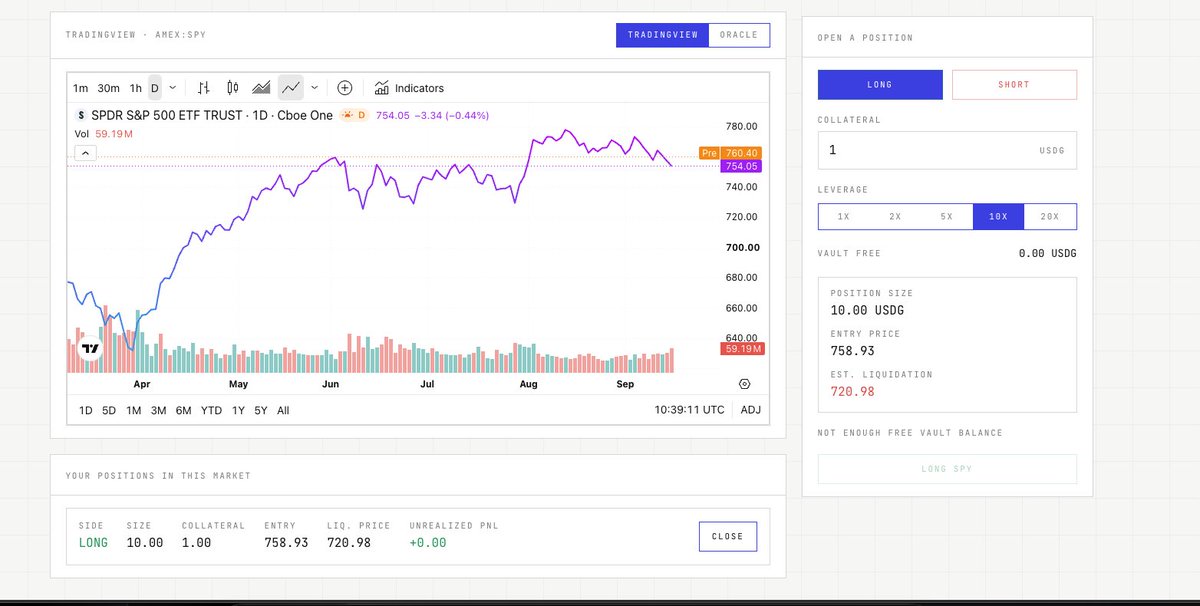Set chart range to YTD

(211, 410)
